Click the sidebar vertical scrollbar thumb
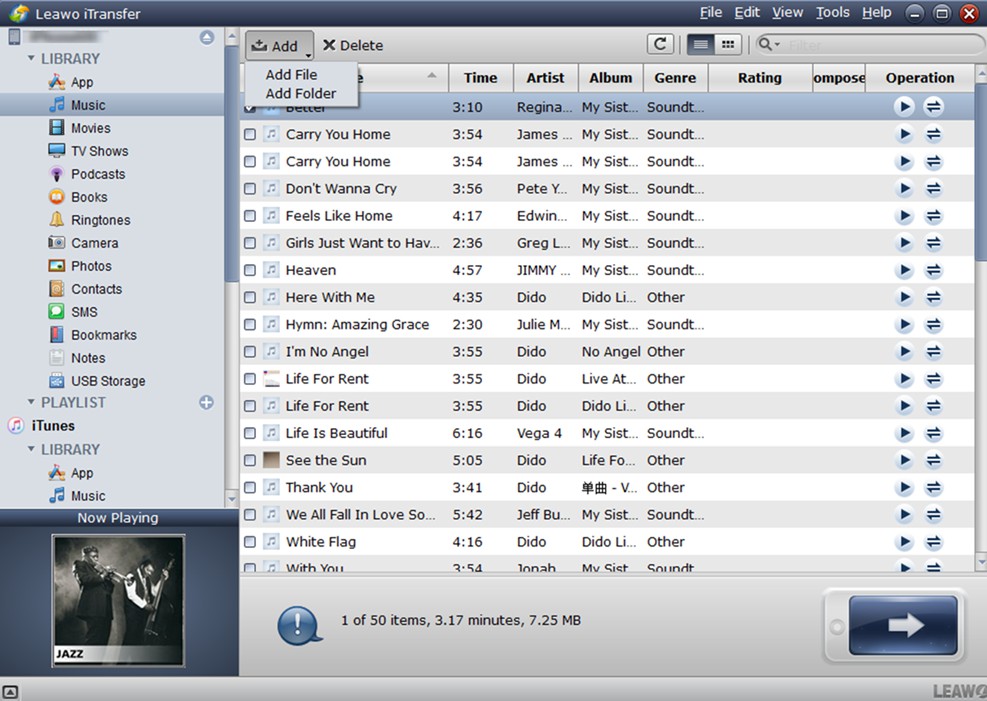Screen dimensions: 987x701 [x=232, y=164]
